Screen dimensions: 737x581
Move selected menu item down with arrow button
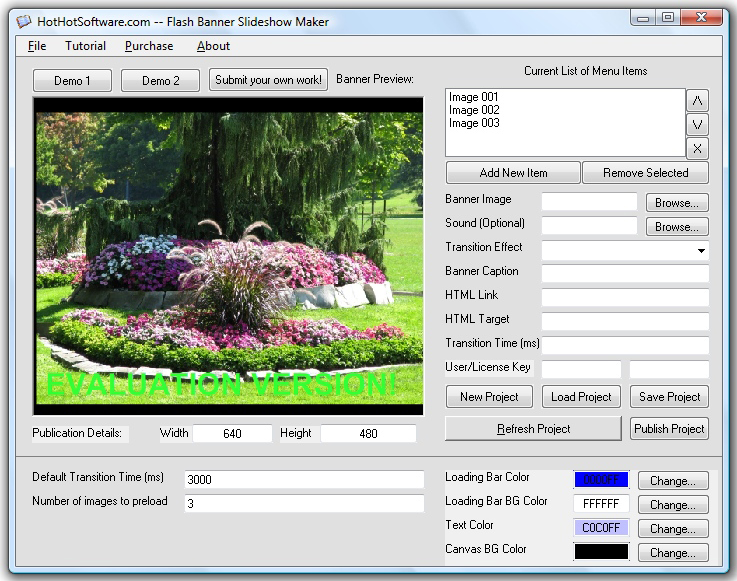(x=697, y=124)
